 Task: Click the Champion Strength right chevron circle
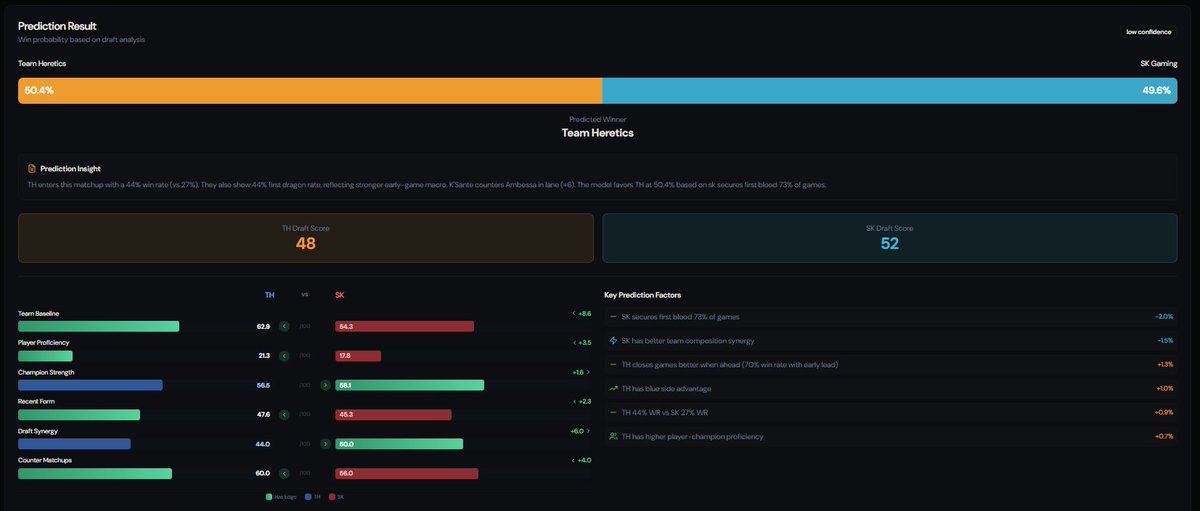pos(325,385)
